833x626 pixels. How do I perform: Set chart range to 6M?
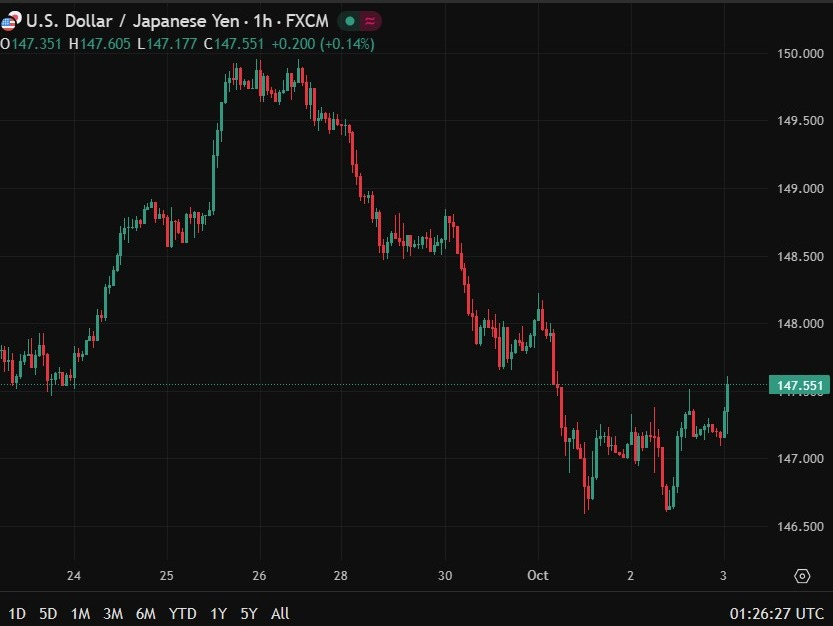(146, 613)
